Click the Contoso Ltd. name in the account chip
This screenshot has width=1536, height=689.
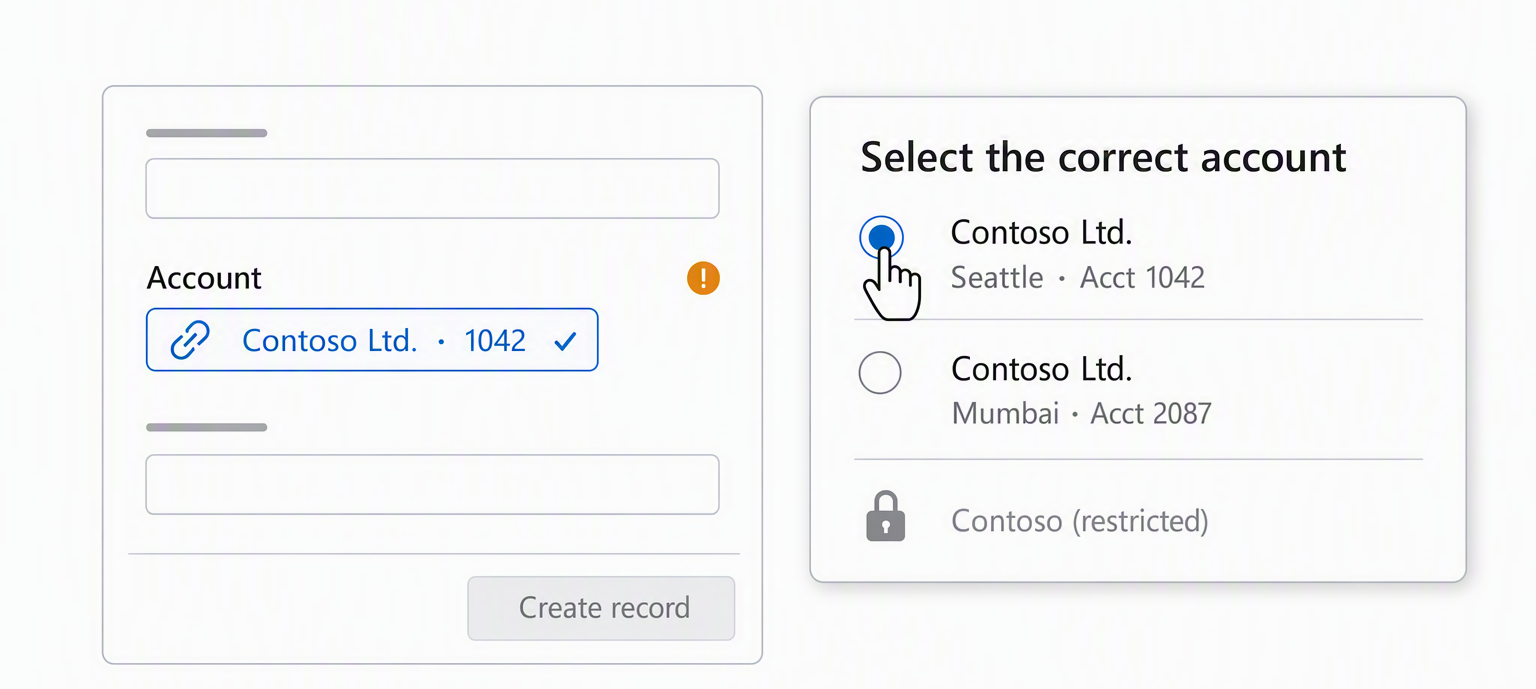click(330, 340)
